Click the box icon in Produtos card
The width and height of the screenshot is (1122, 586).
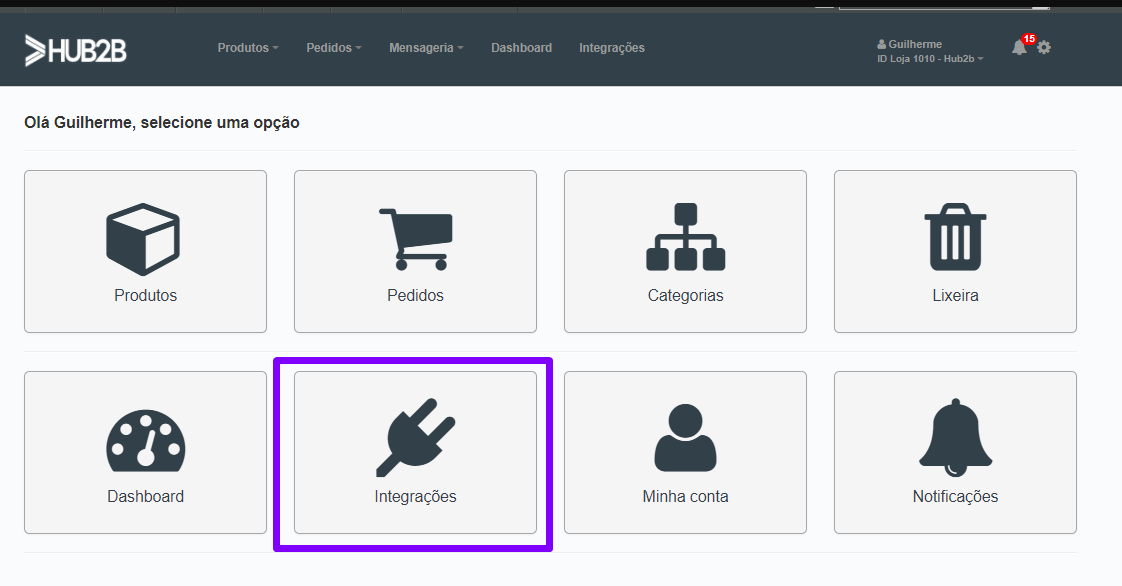coord(143,239)
